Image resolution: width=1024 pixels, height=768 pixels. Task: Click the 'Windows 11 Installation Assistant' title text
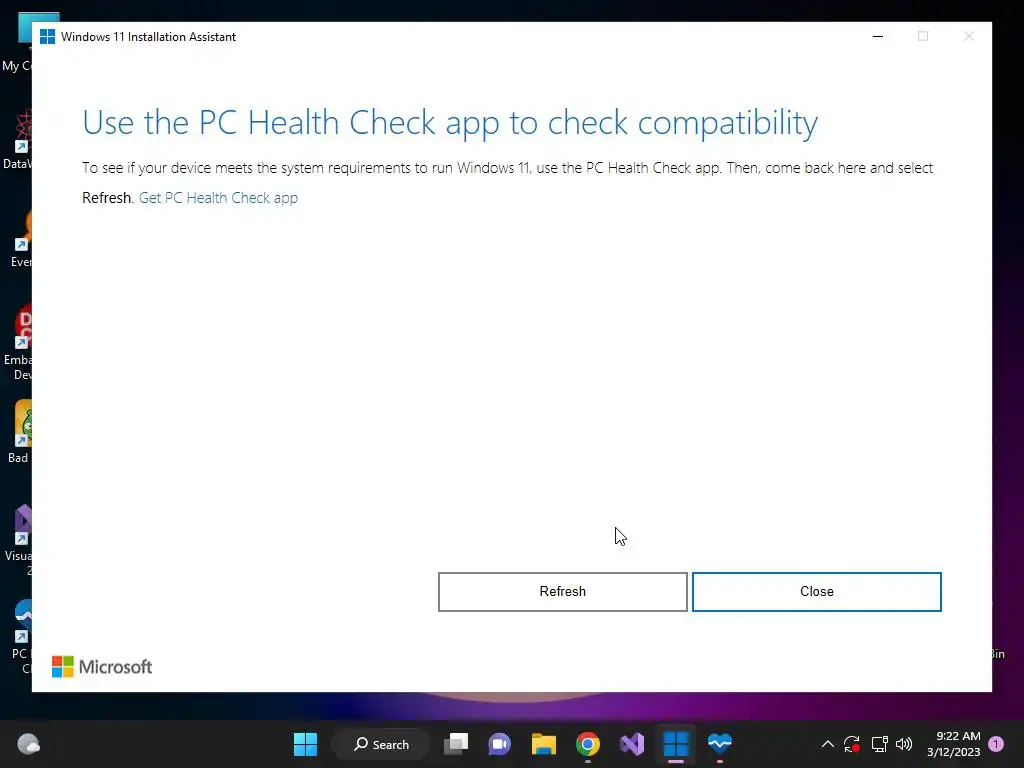click(x=148, y=37)
